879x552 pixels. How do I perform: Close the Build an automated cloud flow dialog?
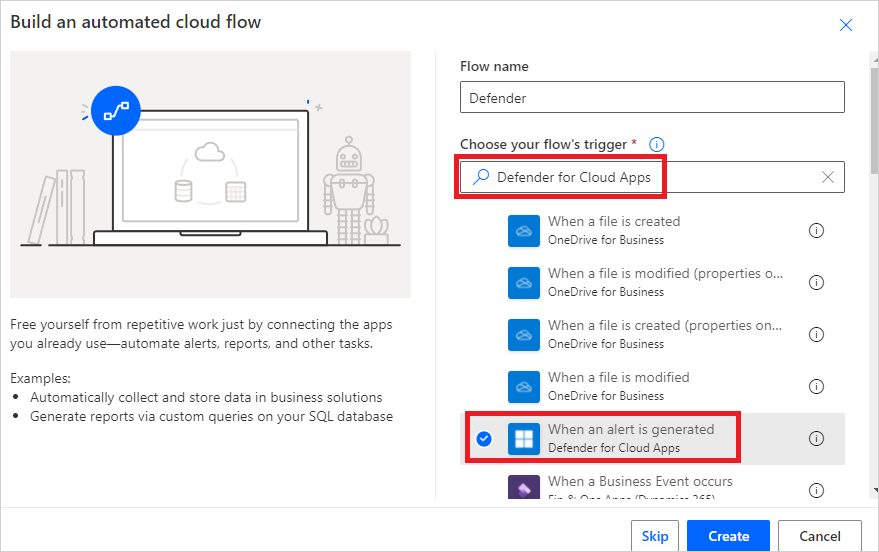click(846, 25)
